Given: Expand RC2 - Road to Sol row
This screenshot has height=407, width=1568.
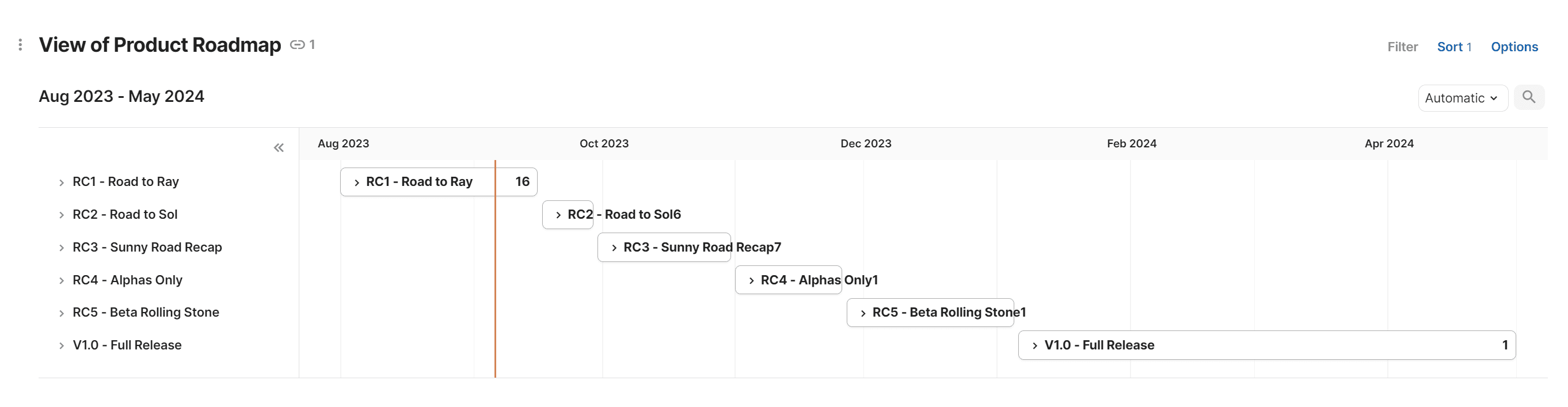Looking at the screenshot, I should 62,215.
